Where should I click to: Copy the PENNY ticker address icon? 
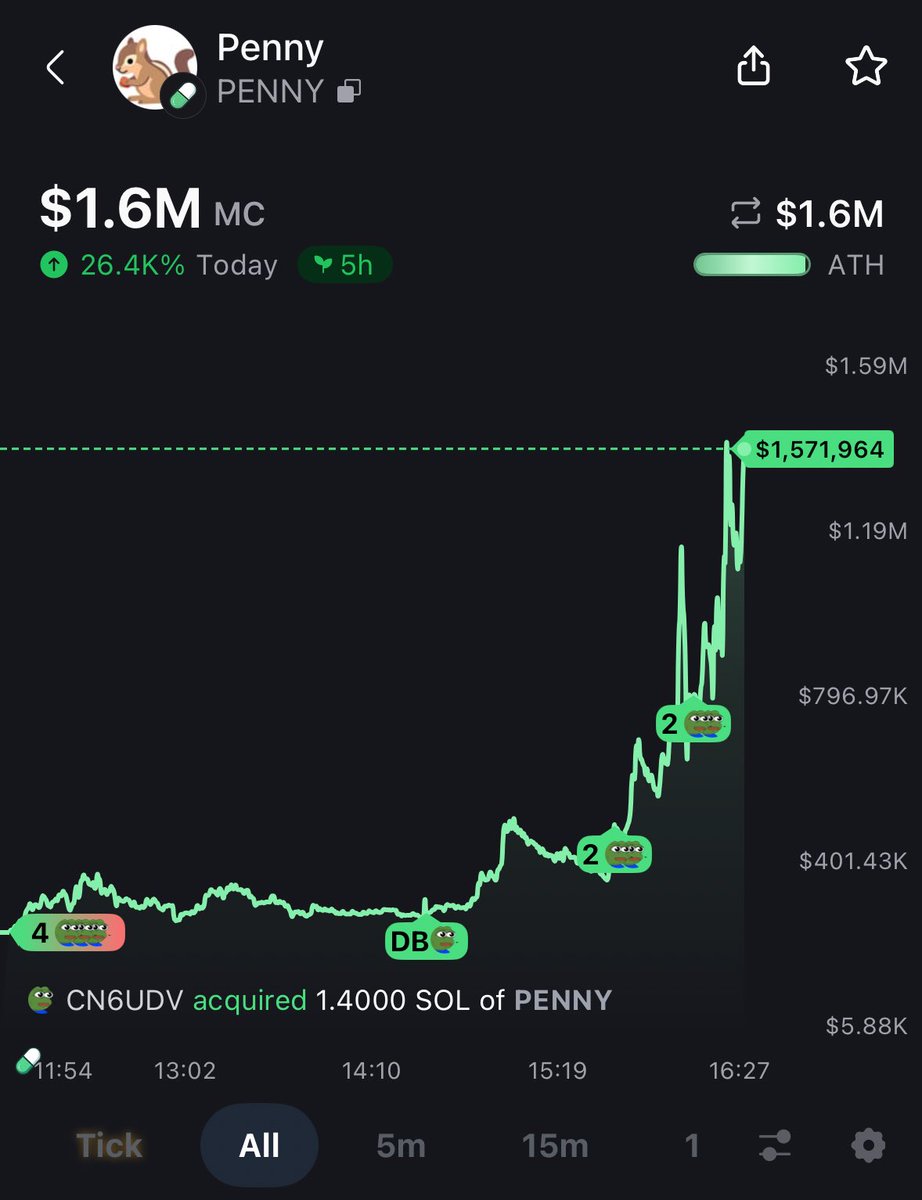[x=348, y=92]
